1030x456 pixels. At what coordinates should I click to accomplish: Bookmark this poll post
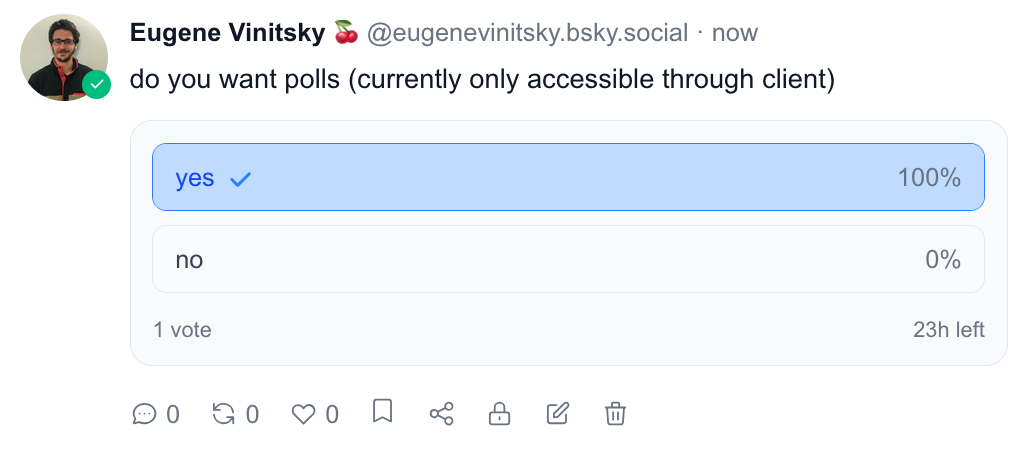point(382,412)
